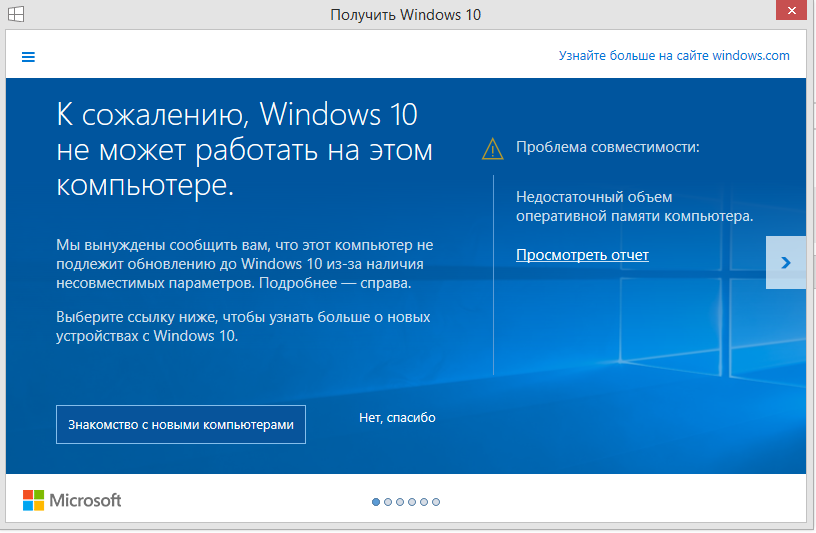
Task: Click the Microsoft logo in footer
Action: point(72,500)
